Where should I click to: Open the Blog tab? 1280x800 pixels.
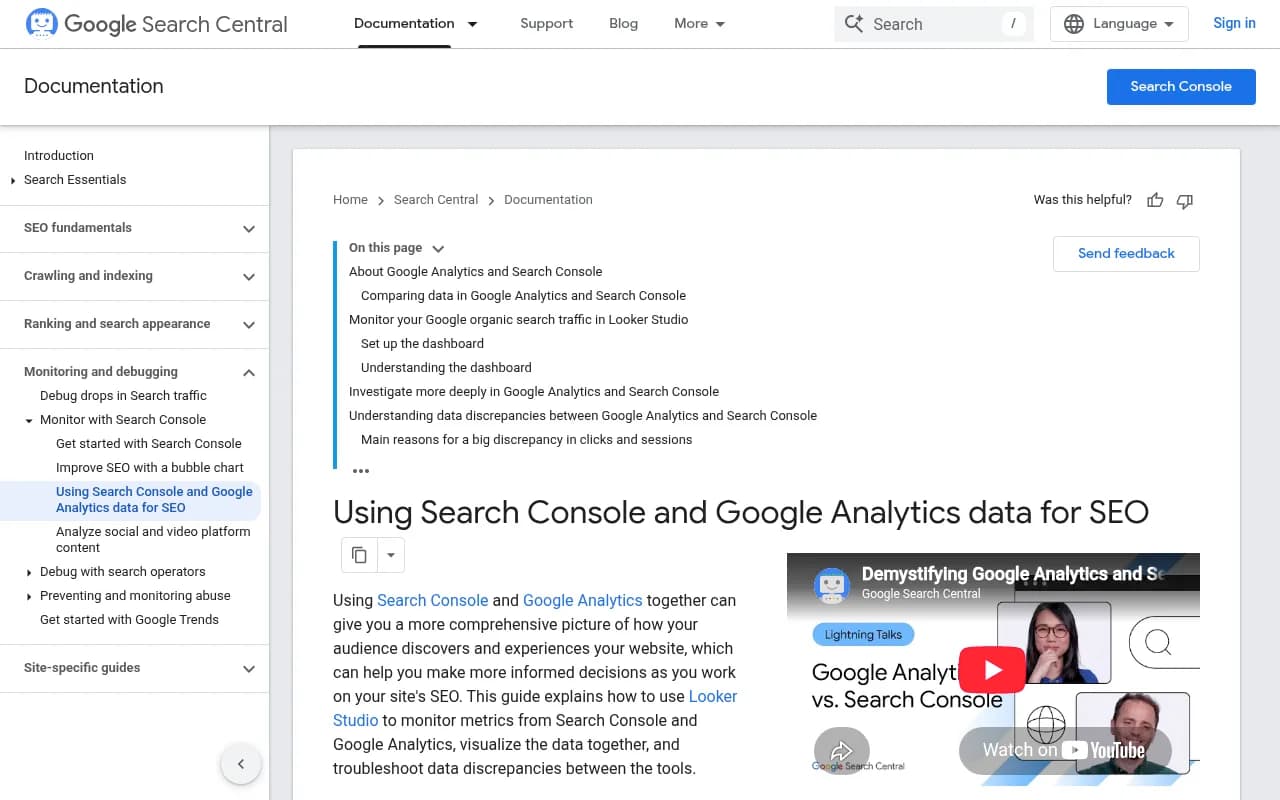pyautogui.click(x=623, y=24)
